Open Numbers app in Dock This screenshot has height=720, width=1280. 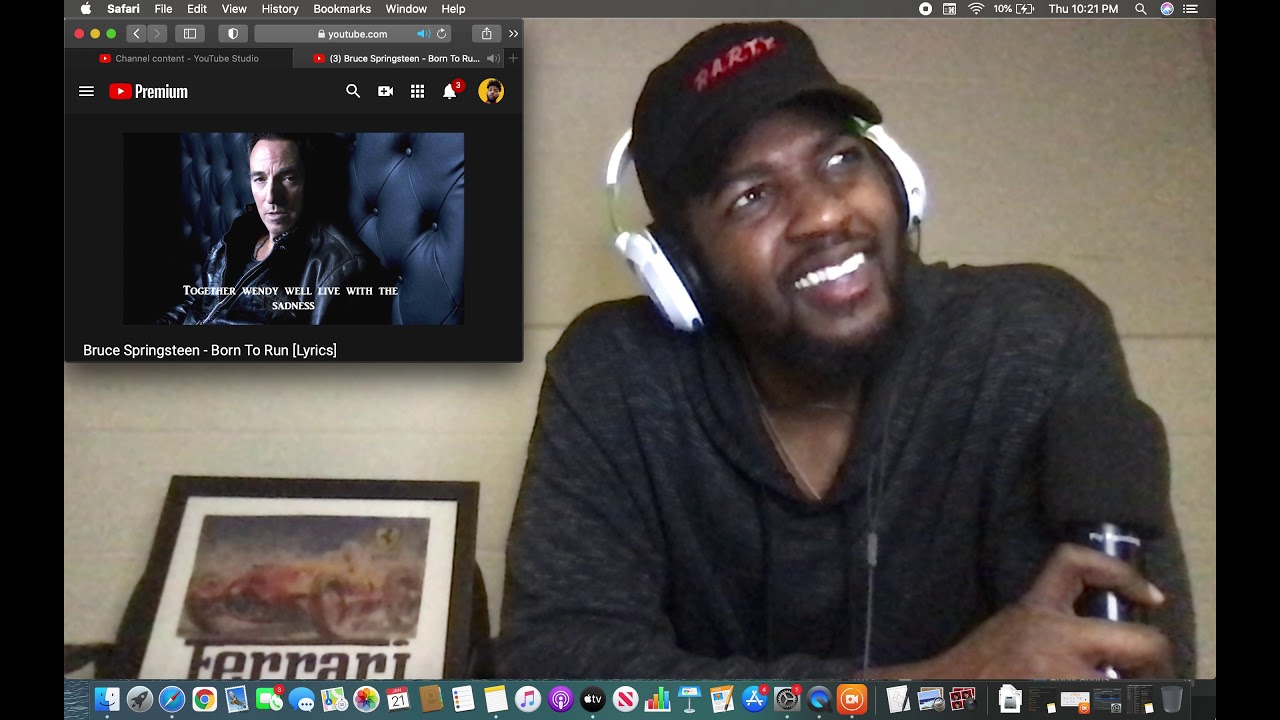click(x=657, y=700)
